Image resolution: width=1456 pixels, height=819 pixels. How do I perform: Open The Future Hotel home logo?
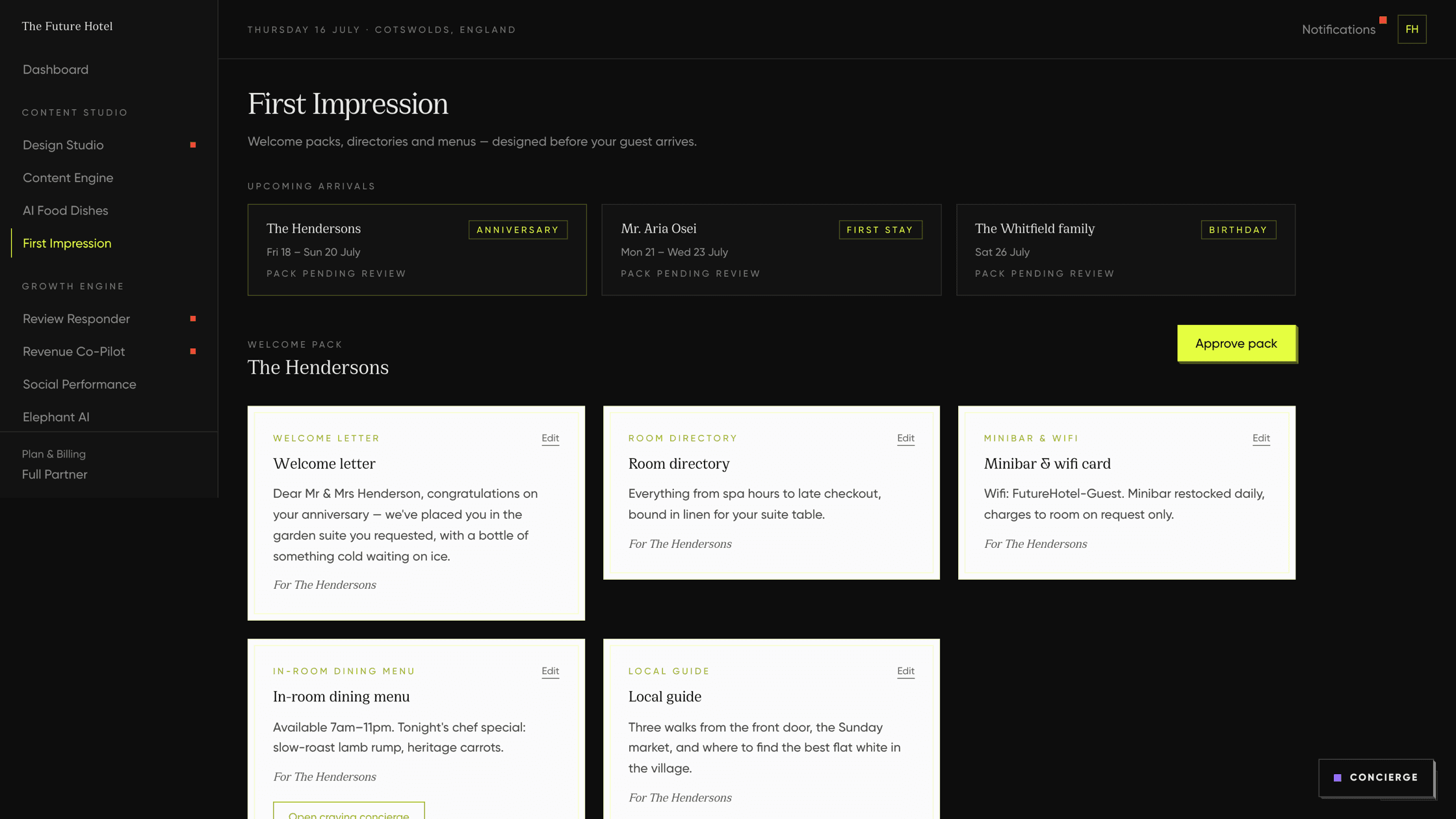(67, 27)
